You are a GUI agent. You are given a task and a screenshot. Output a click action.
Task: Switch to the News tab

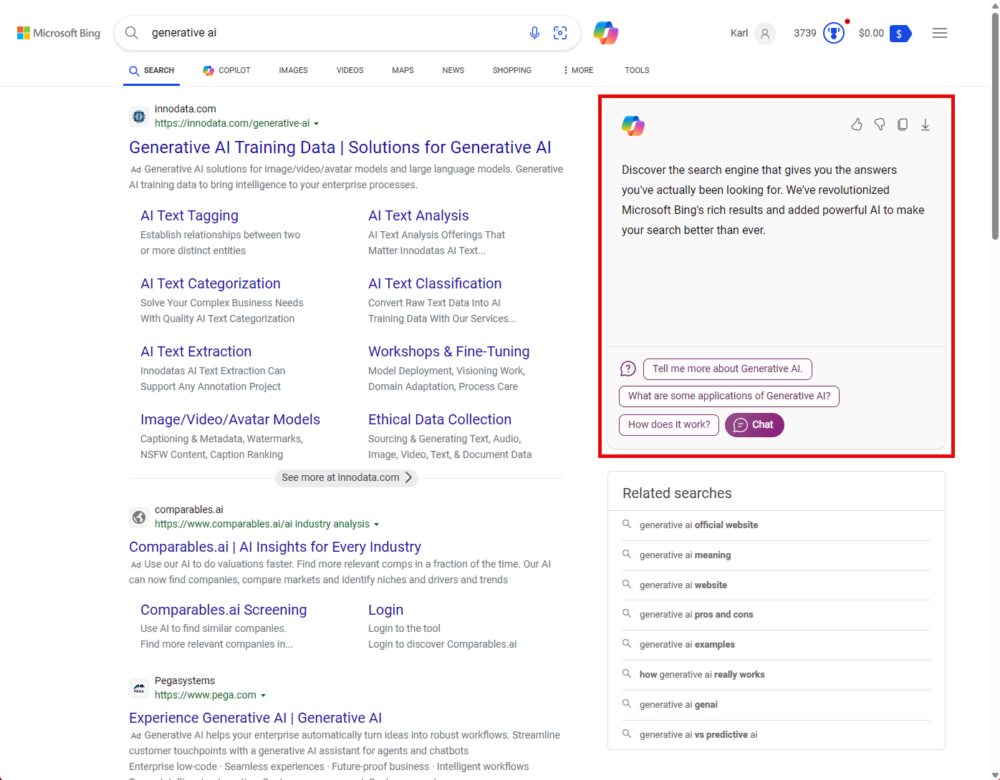(x=453, y=70)
